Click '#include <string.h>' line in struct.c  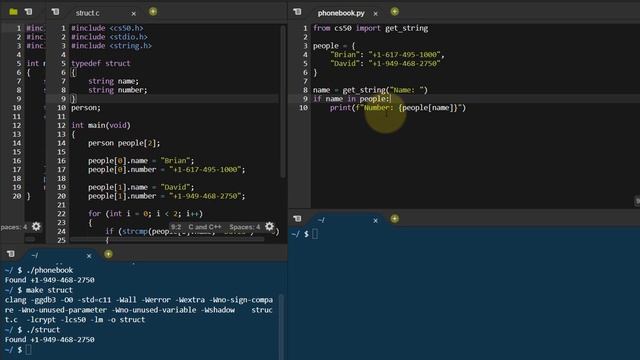[111, 46]
